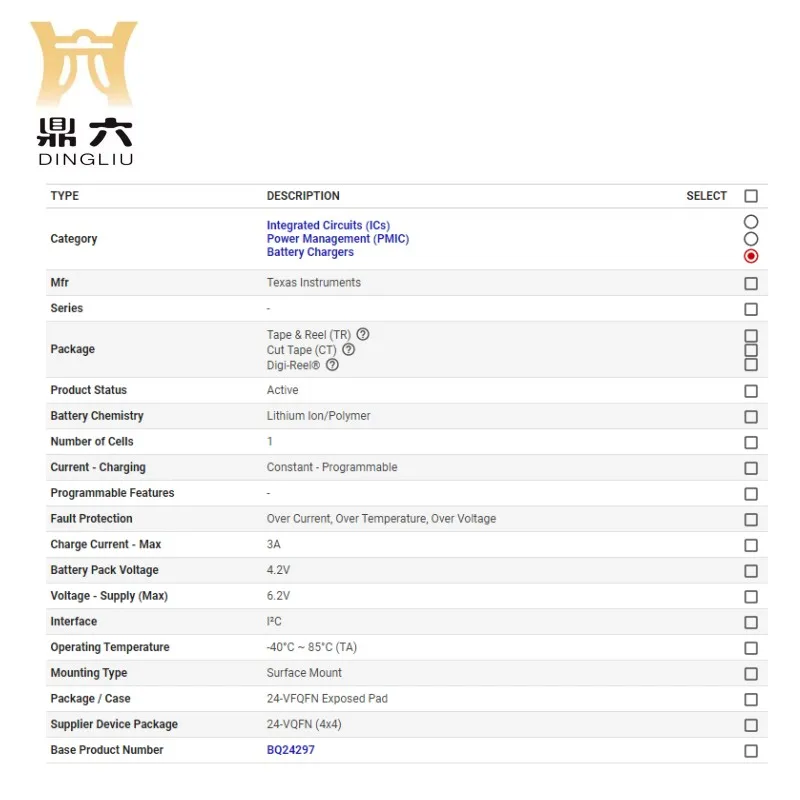This screenshot has width=800, height=800.
Task: Select the Integrated Circuits (ICs) radio button
Action: click(751, 222)
